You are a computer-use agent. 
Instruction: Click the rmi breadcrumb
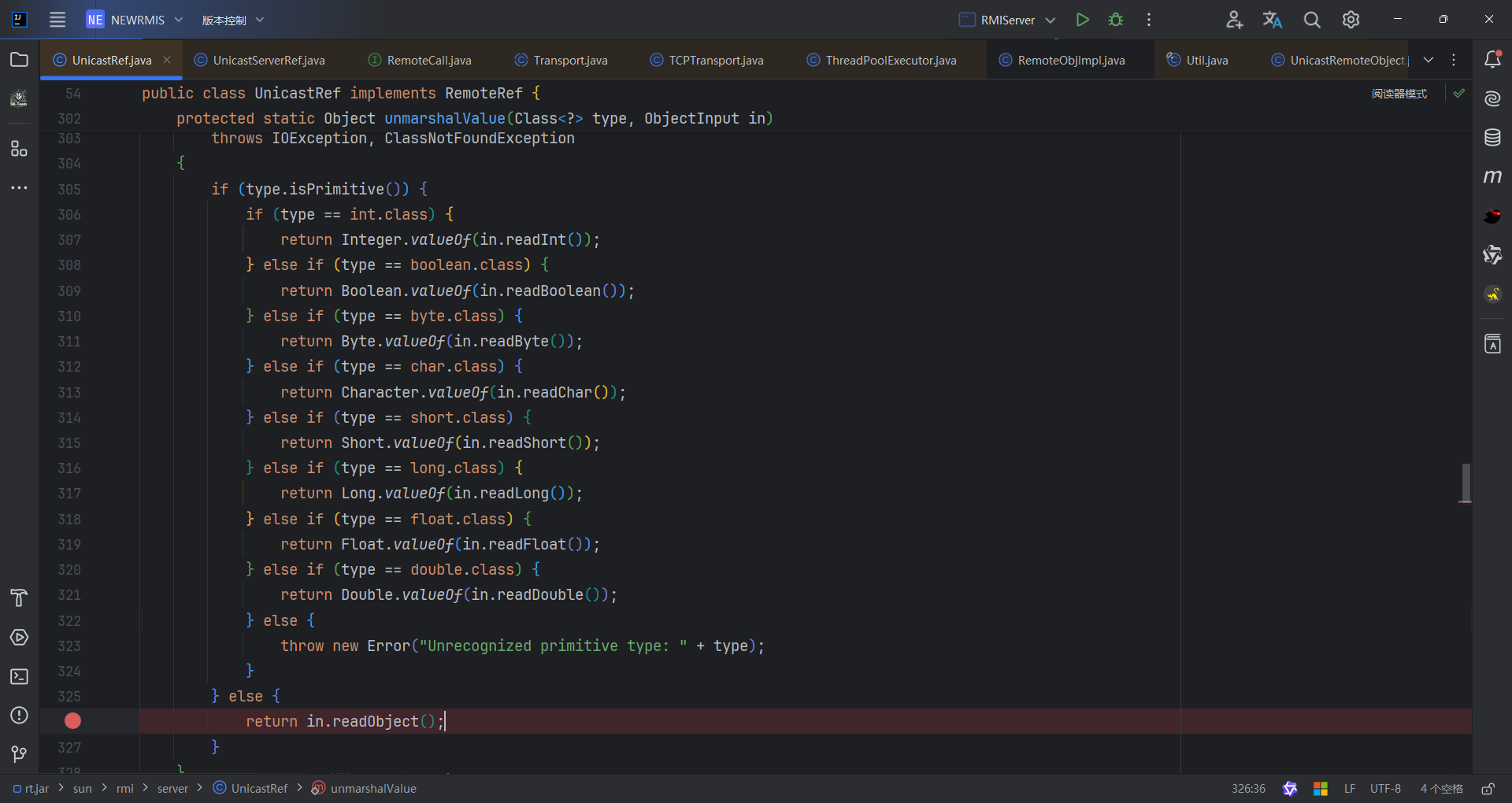(x=125, y=789)
